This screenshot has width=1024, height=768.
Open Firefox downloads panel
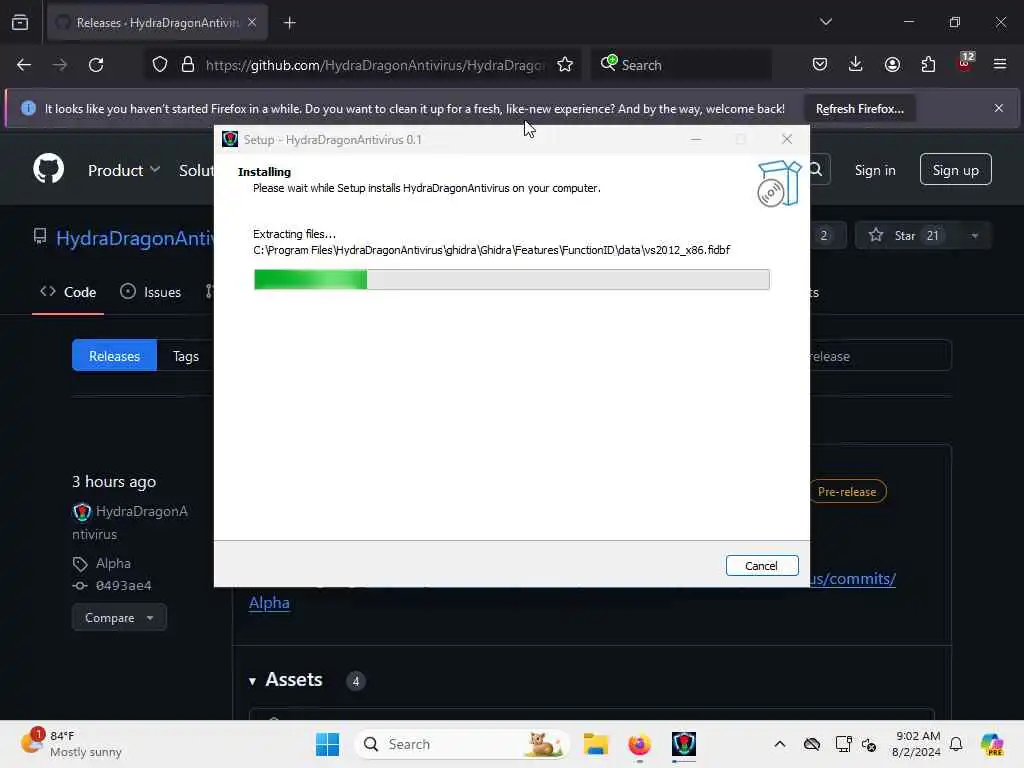coord(856,64)
